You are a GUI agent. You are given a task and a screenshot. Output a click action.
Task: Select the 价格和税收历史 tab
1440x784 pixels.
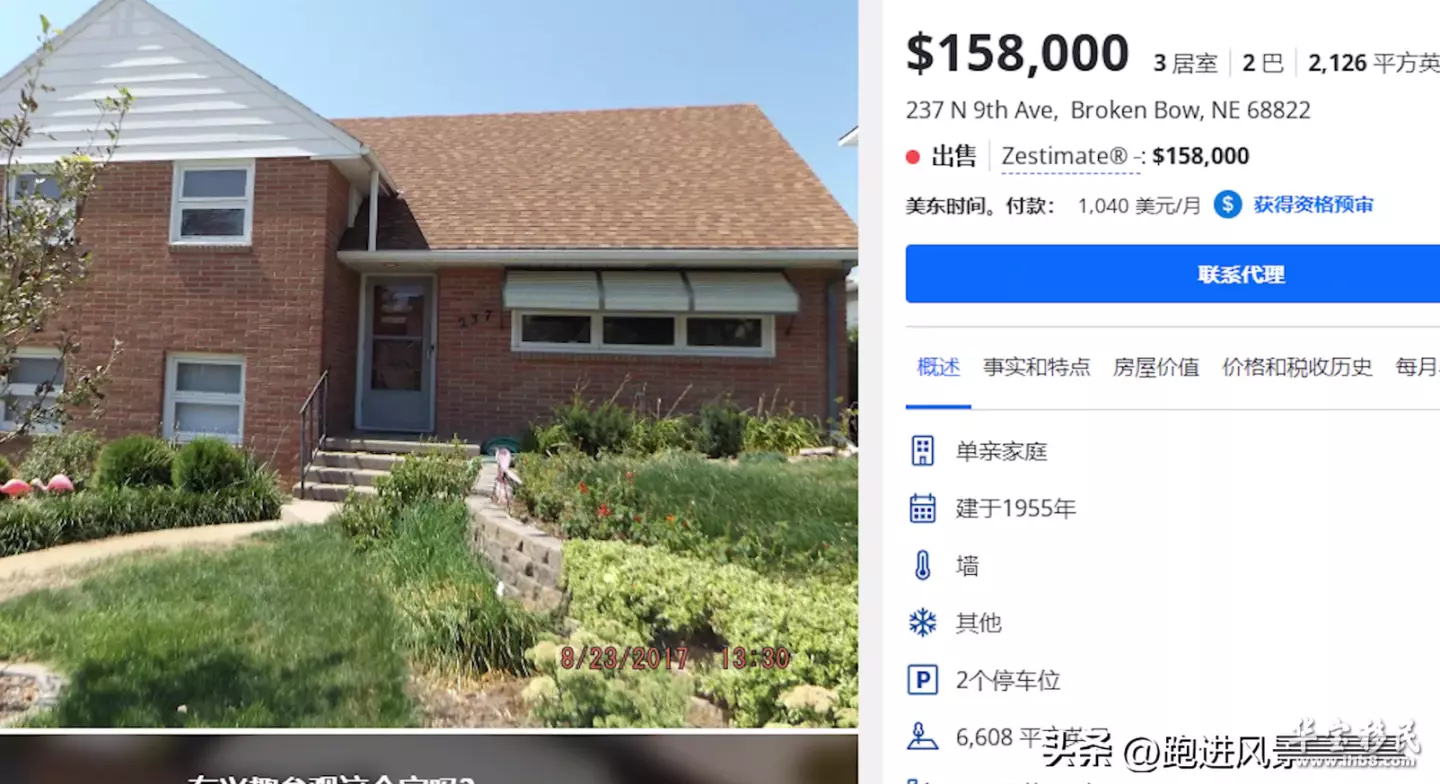(x=1297, y=367)
